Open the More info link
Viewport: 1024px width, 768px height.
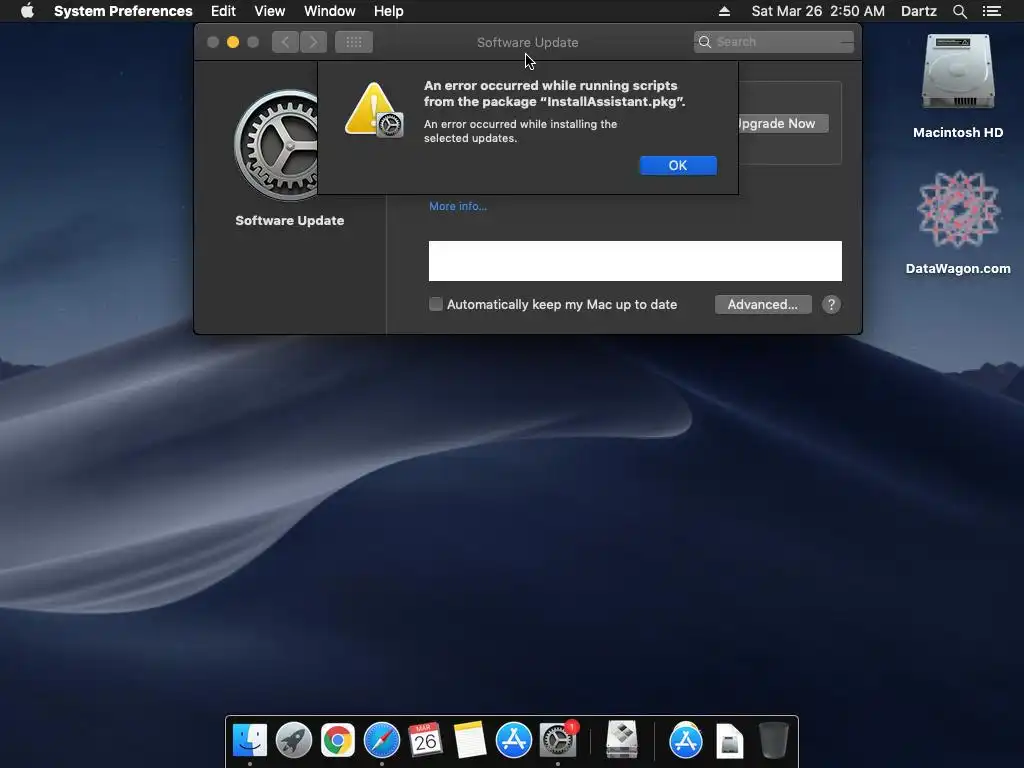tap(458, 206)
